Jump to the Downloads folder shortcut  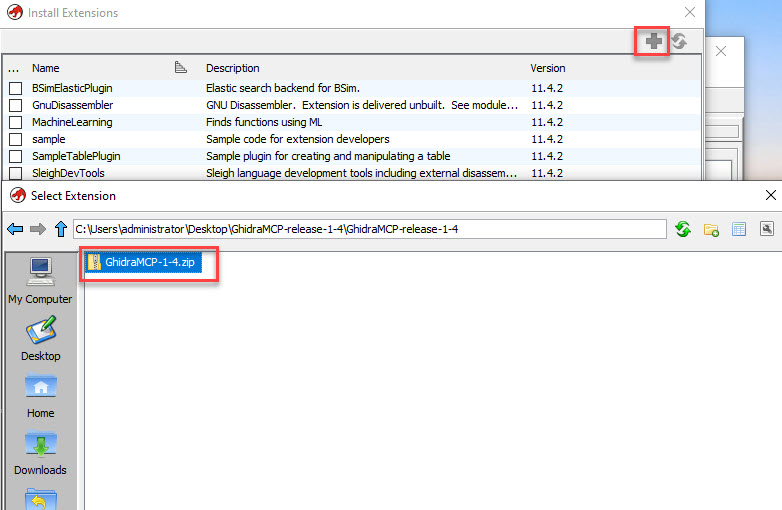[40, 452]
